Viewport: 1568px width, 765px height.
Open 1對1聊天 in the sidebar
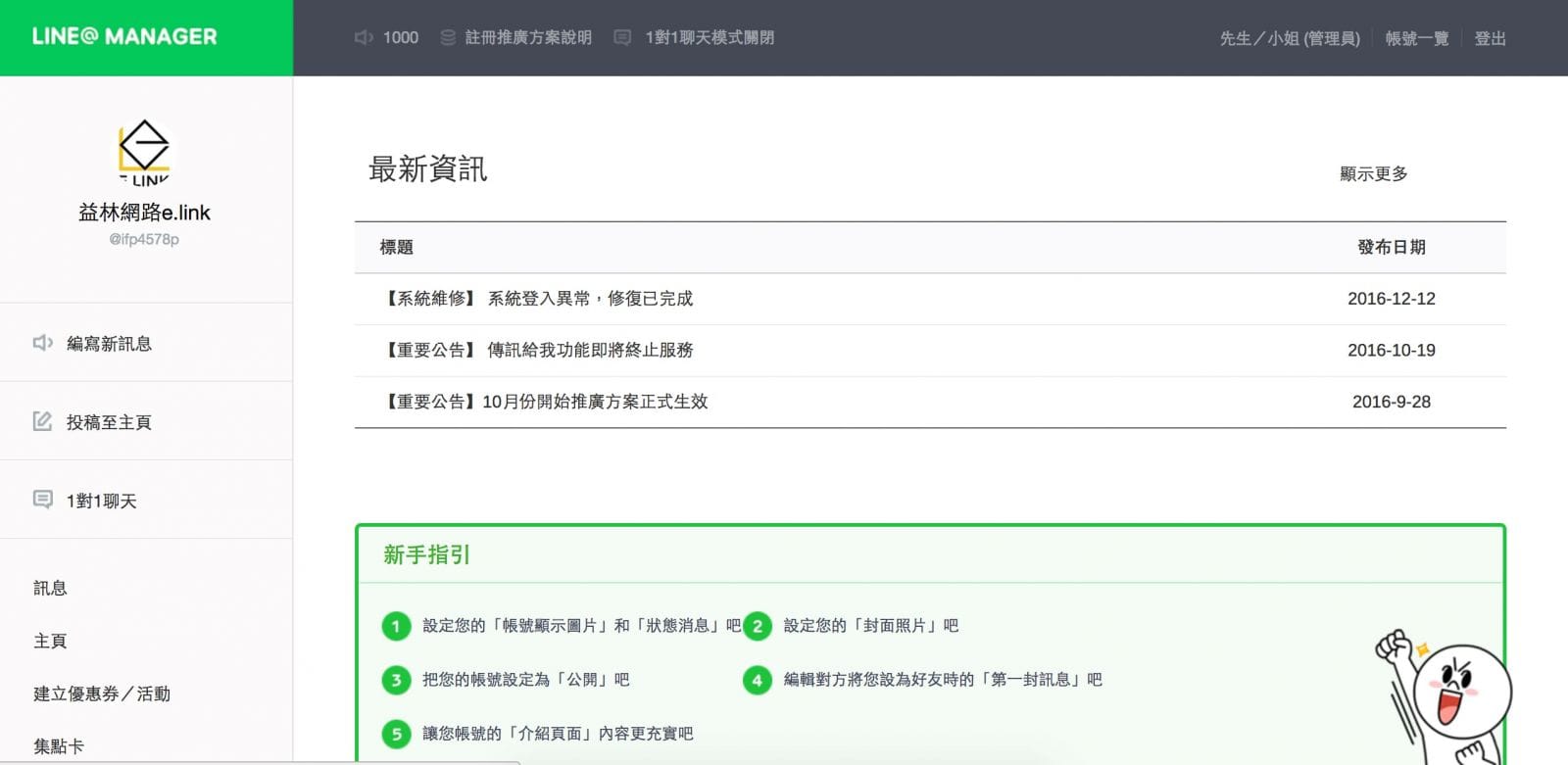102,501
